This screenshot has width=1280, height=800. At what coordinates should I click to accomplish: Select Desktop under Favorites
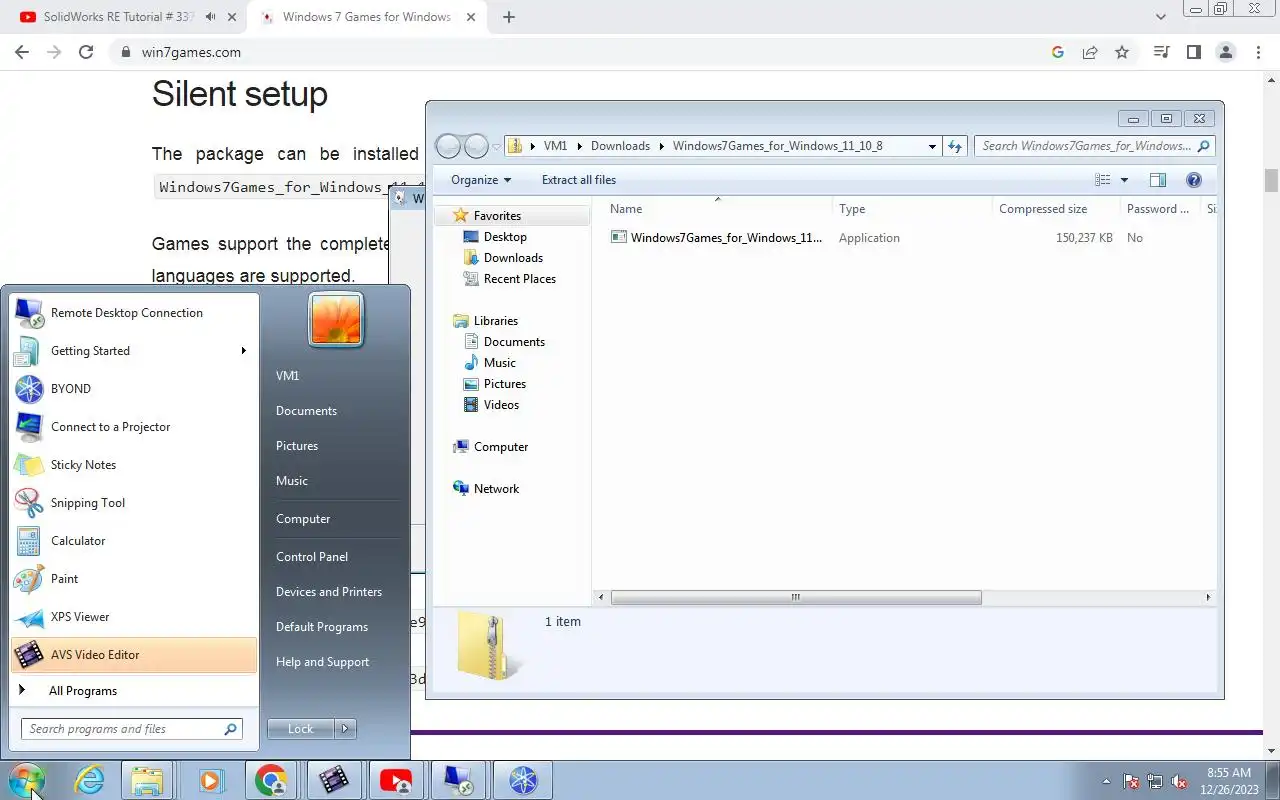click(505, 237)
